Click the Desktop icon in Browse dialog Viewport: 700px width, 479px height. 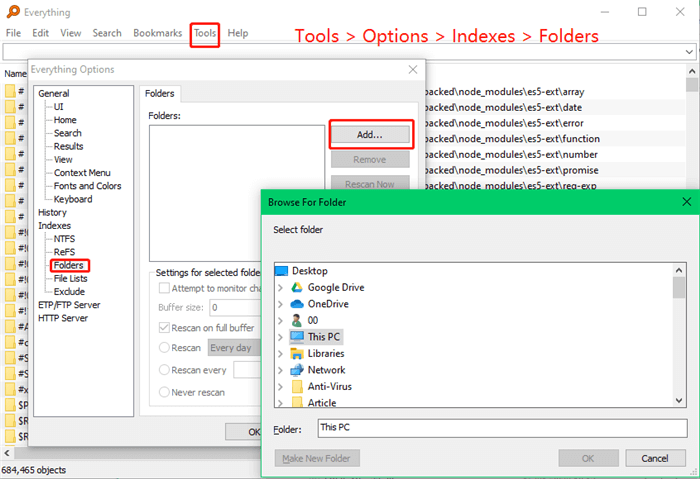(x=282, y=271)
